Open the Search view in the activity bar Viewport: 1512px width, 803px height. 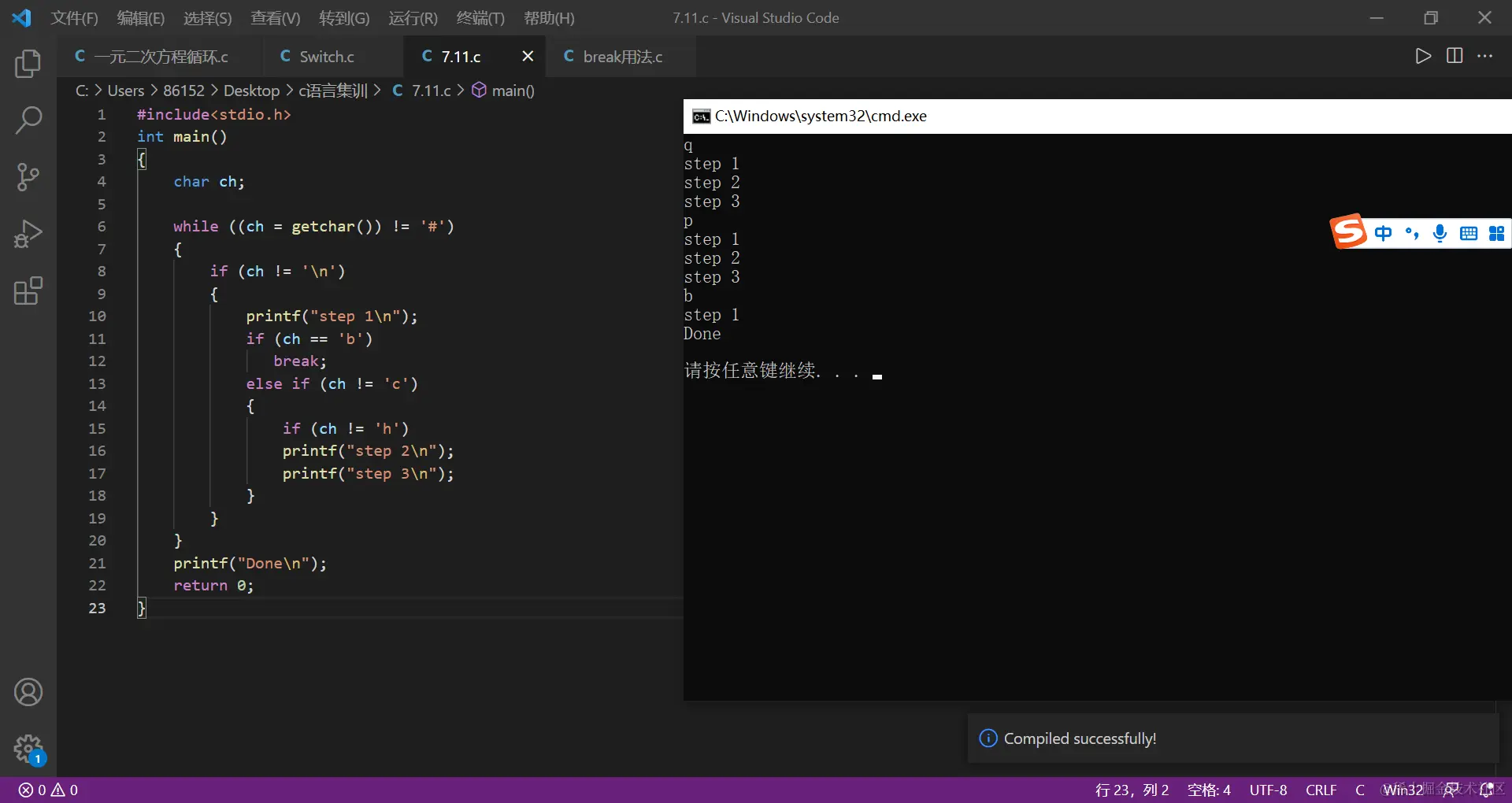click(28, 120)
